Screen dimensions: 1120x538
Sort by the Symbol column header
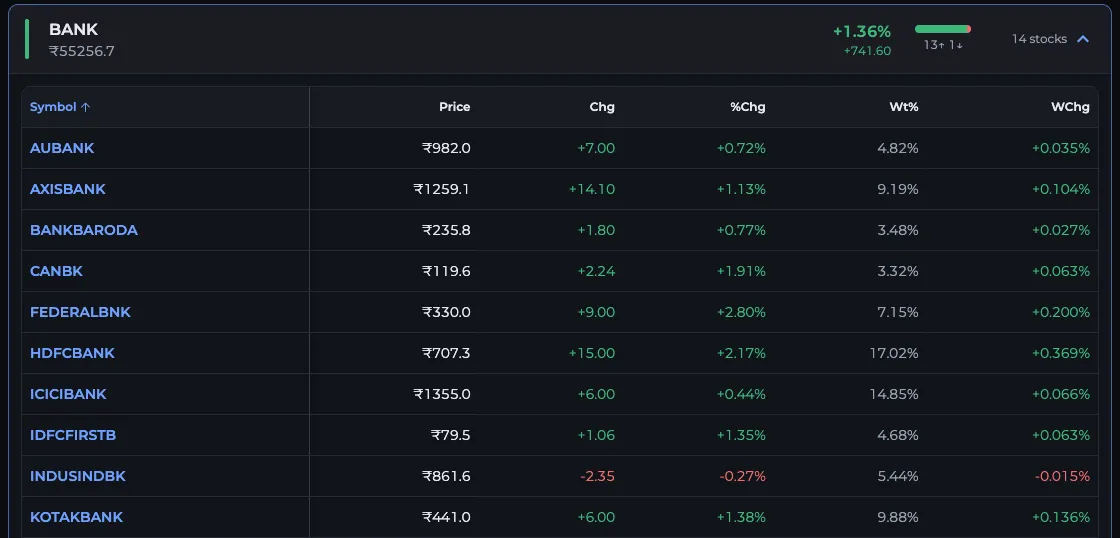[x=60, y=107]
